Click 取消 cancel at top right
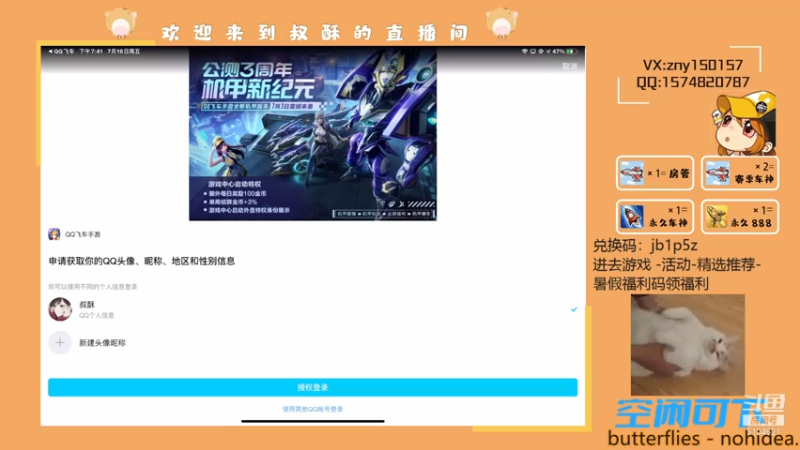This screenshot has height=450, width=800. (569, 66)
